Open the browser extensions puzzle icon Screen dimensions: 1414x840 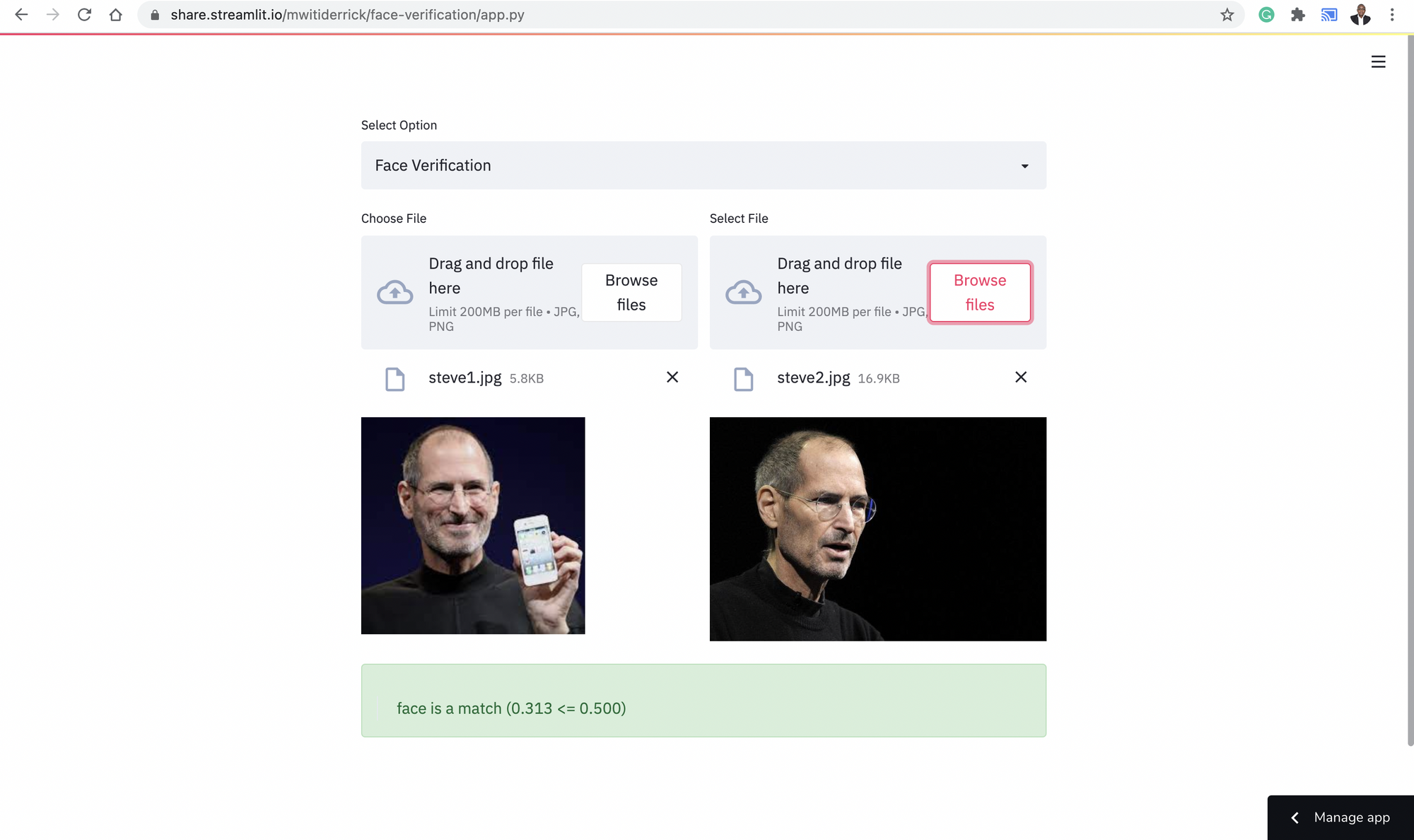tap(1297, 15)
